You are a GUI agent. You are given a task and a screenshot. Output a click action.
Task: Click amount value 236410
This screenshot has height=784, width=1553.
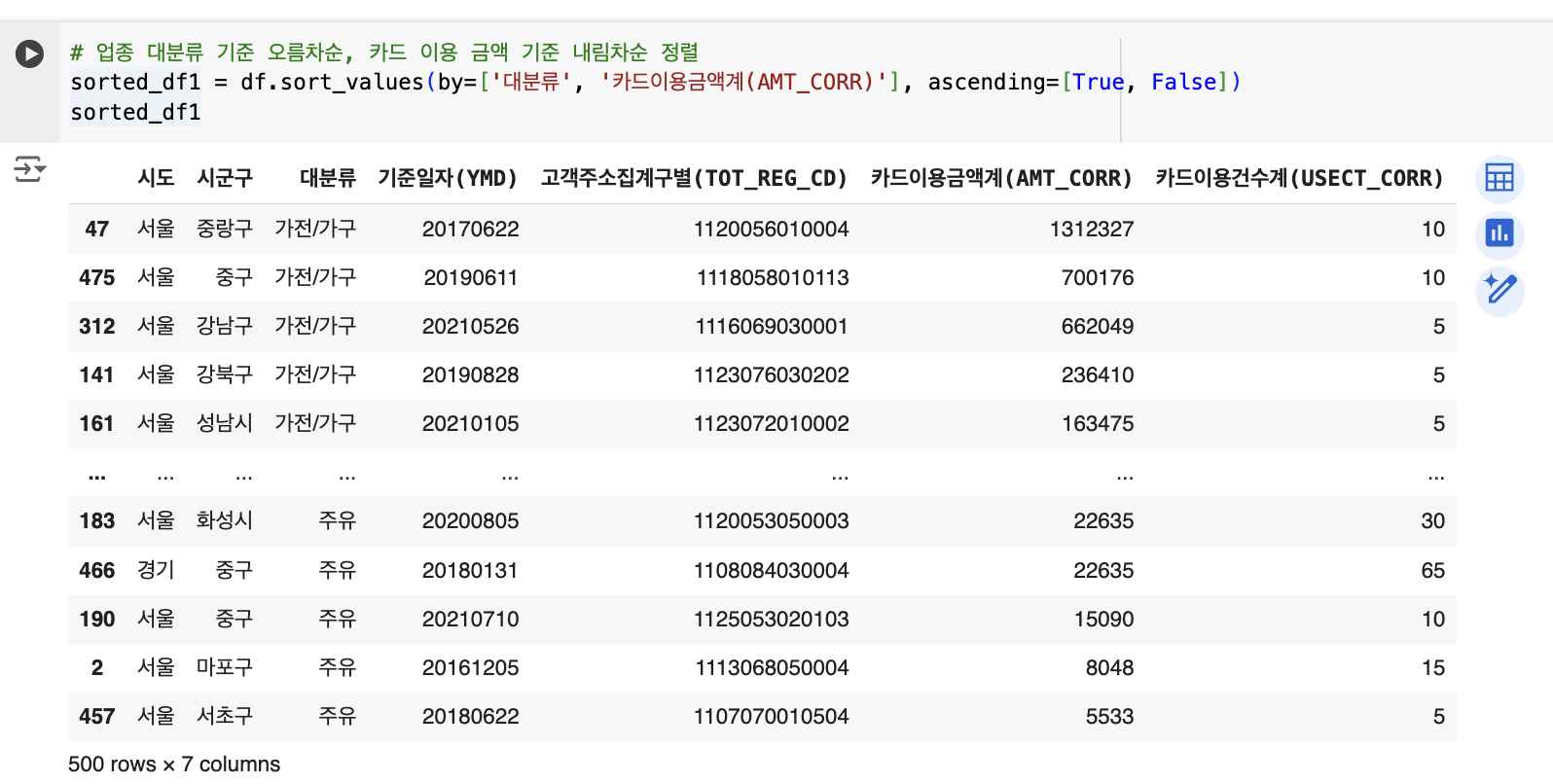(1098, 375)
